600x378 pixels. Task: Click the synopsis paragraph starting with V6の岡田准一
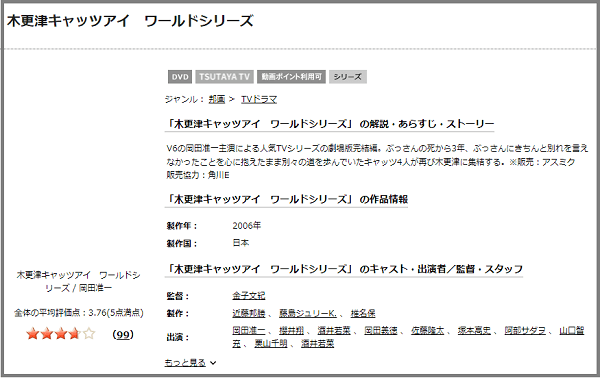377,161
